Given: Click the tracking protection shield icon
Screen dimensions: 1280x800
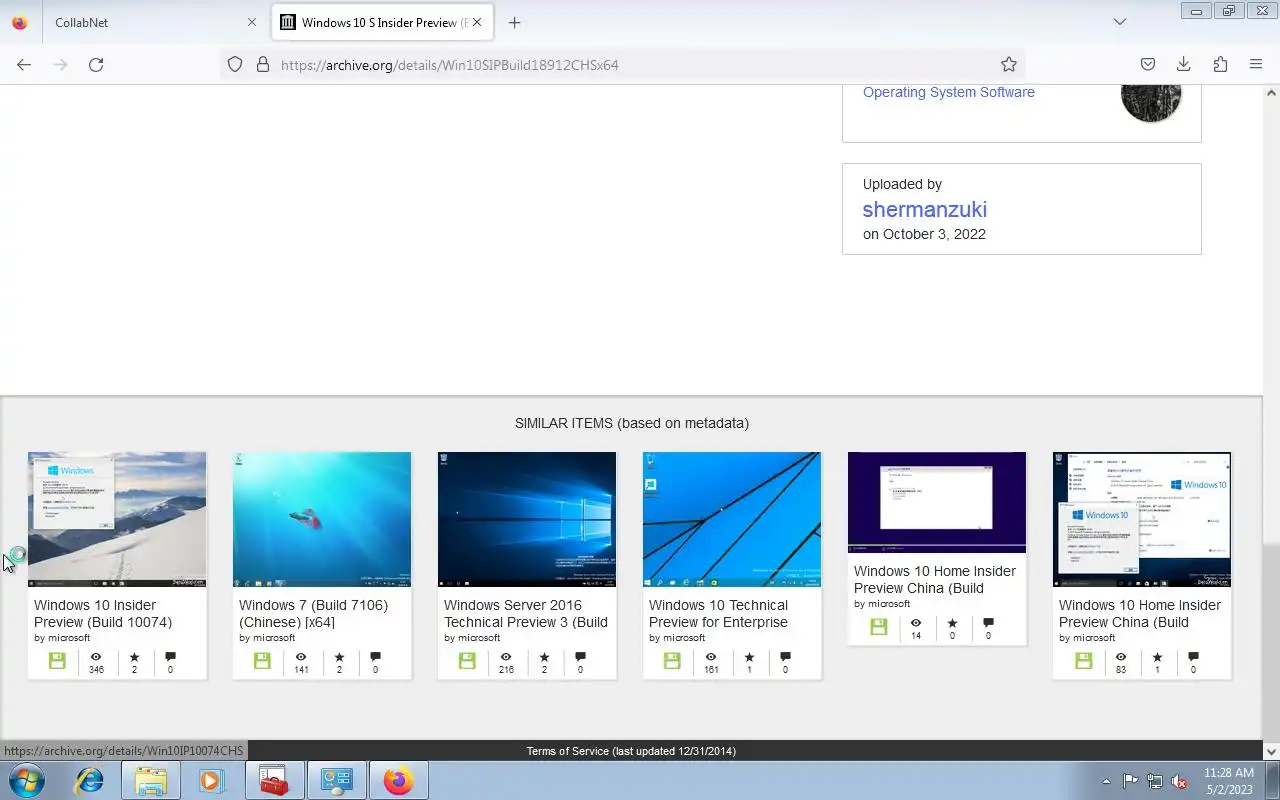Looking at the screenshot, I should click(235, 64).
